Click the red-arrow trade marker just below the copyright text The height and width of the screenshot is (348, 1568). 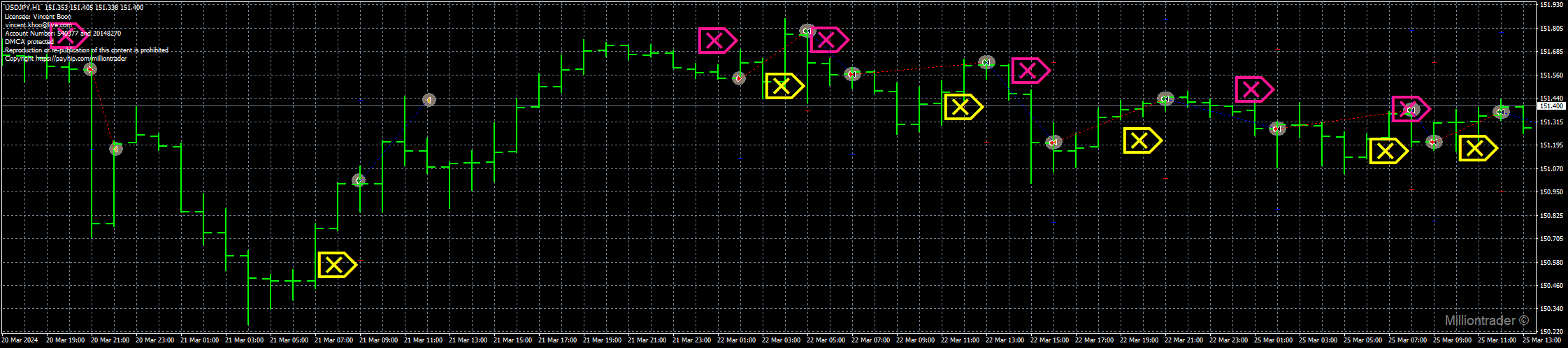pos(89,69)
